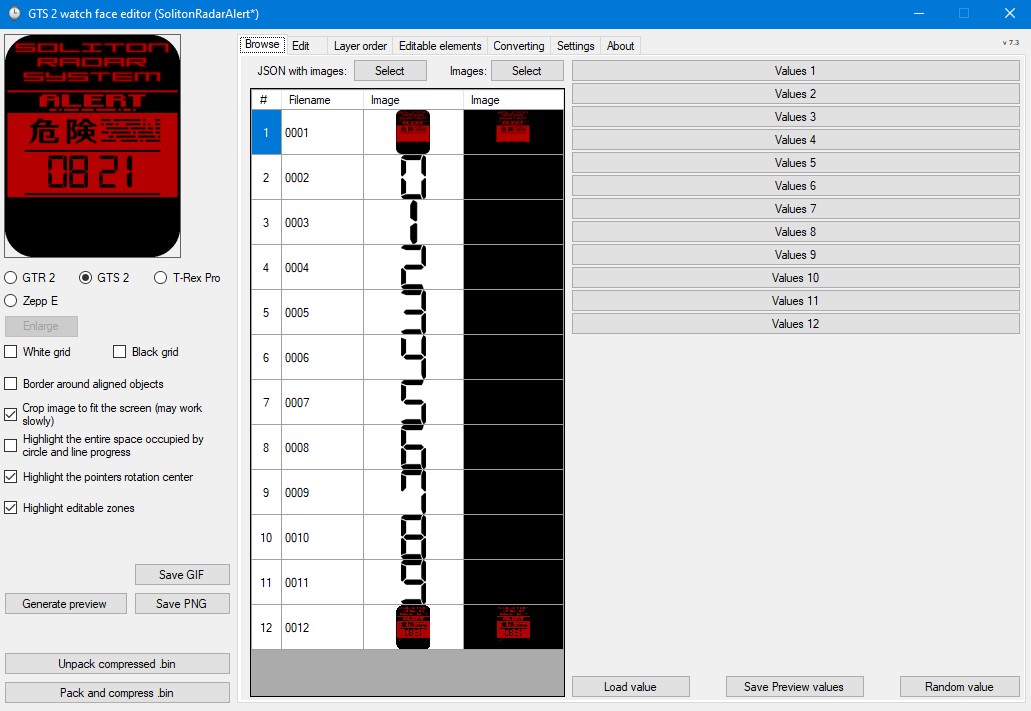Click the digit 9 image in row 0011
1031x711 pixels.
[413, 583]
